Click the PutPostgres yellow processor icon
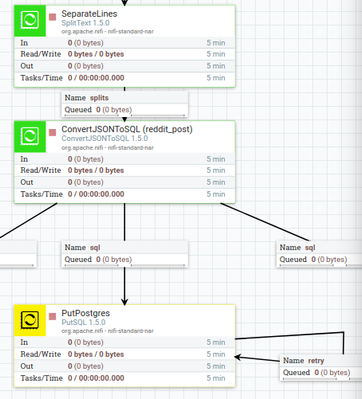This screenshot has height=399, width=362. coord(30,320)
